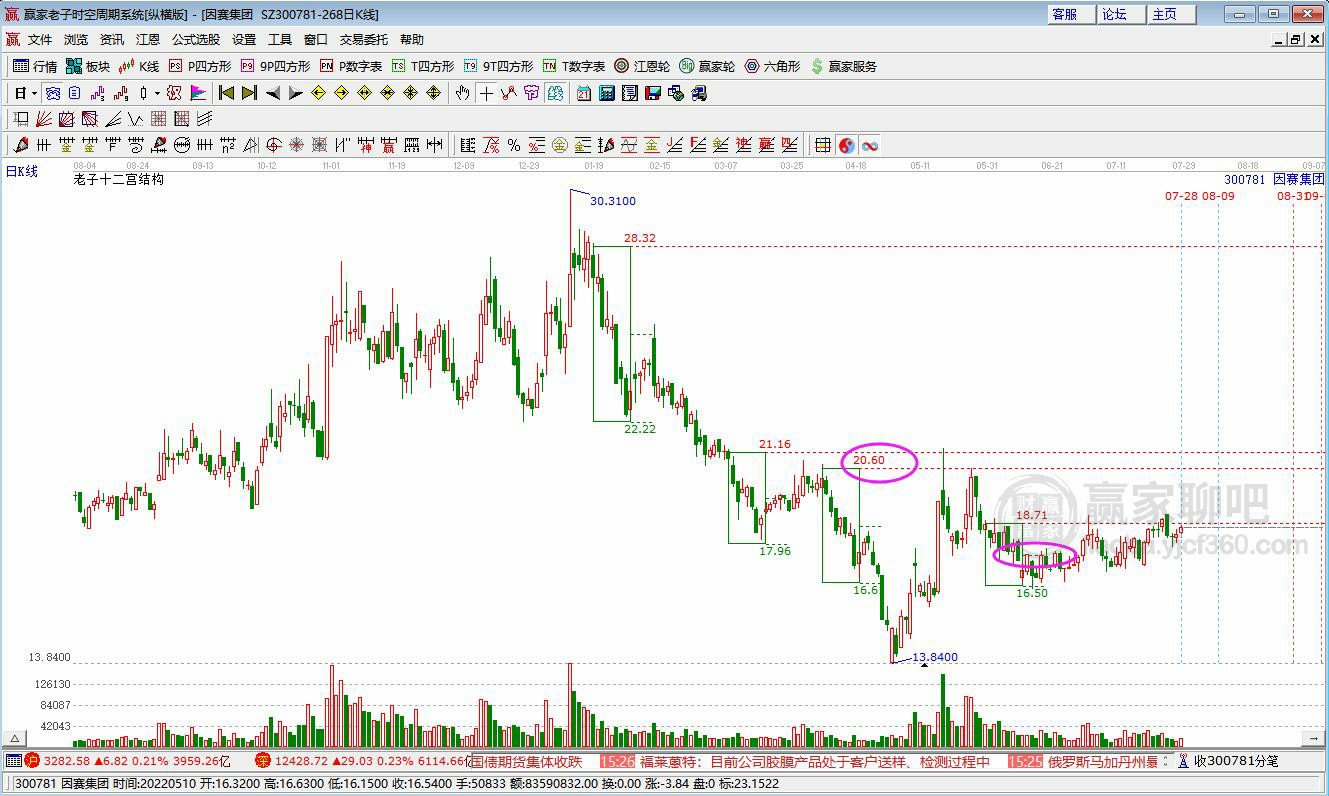Screen dimensions: 1329x796
Task: Select the hand pan tool
Action: [x=461, y=93]
